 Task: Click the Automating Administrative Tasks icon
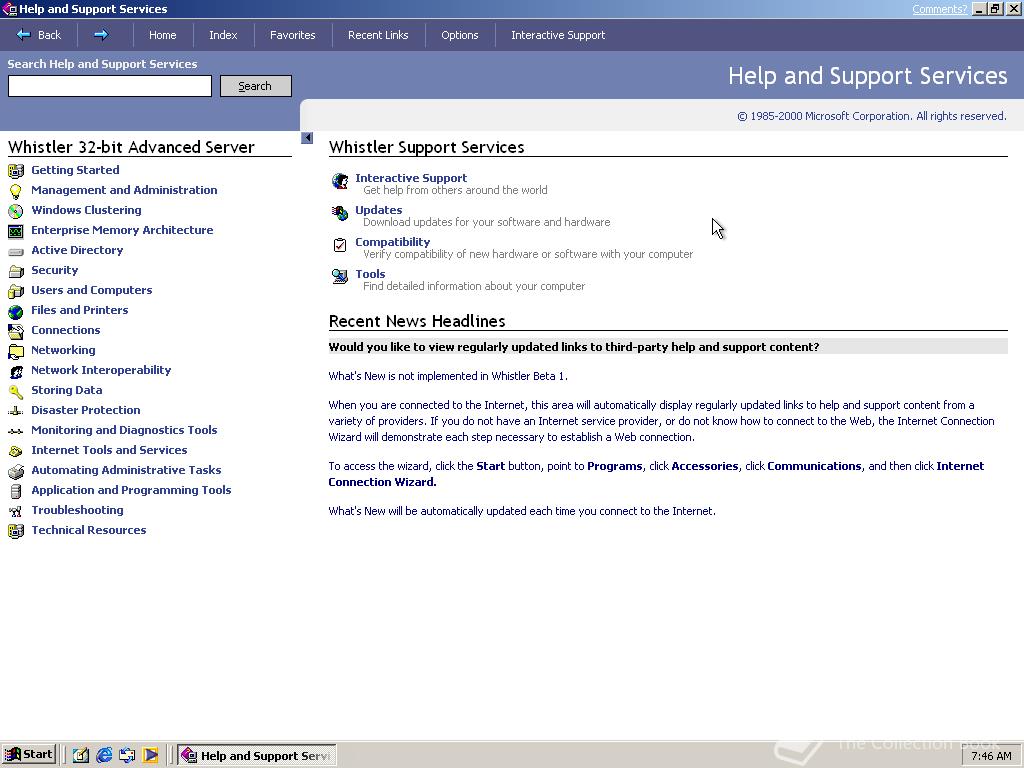(x=16, y=472)
